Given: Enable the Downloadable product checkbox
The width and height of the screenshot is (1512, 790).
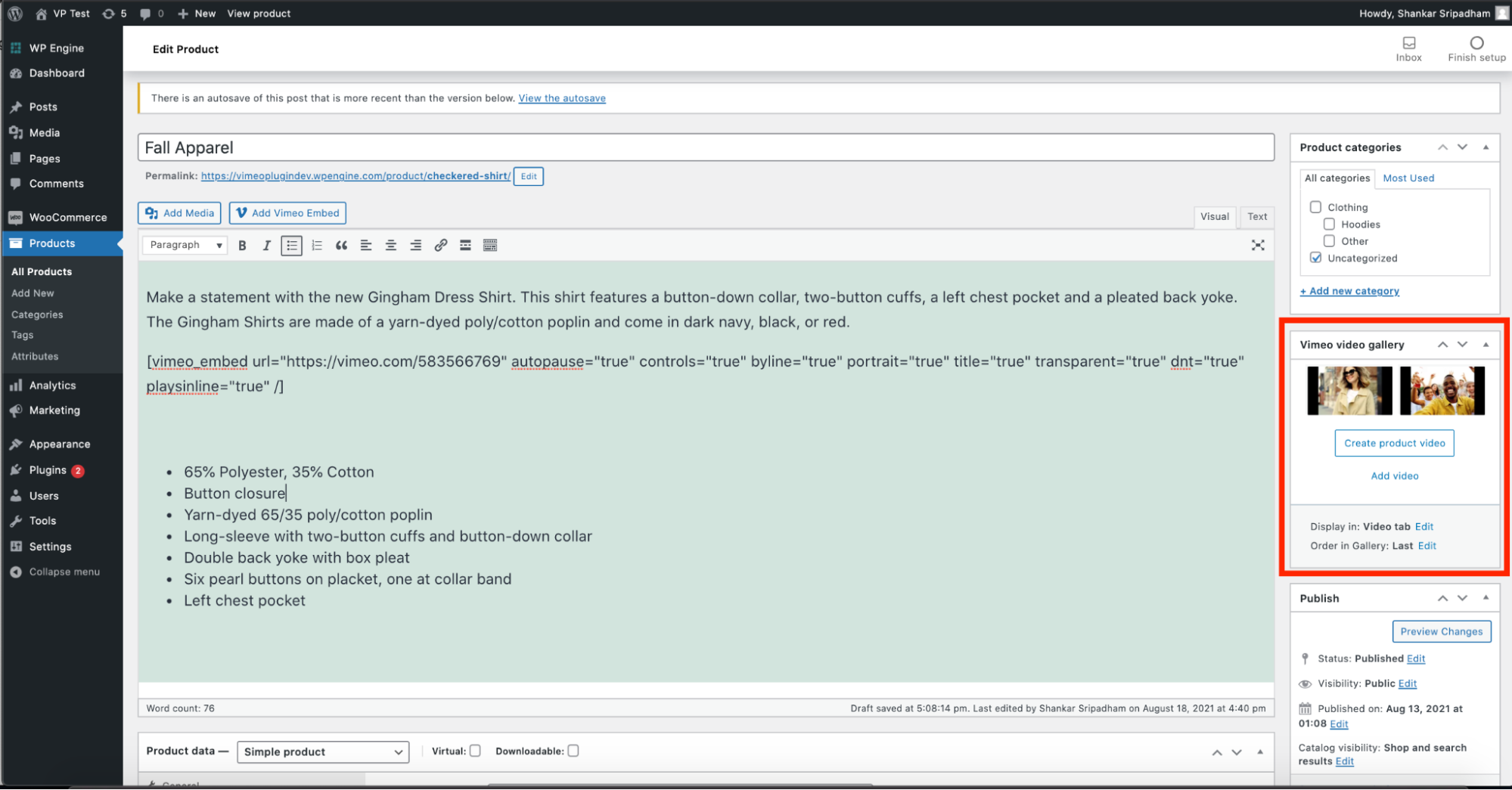Looking at the screenshot, I should pos(573,751).
